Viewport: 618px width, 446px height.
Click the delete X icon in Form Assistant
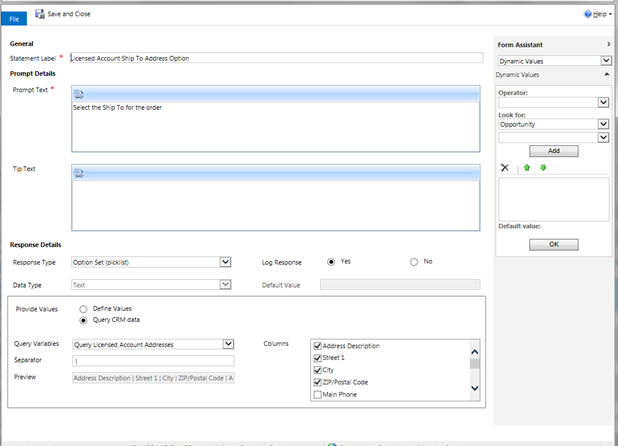click(x=505, y=168)
